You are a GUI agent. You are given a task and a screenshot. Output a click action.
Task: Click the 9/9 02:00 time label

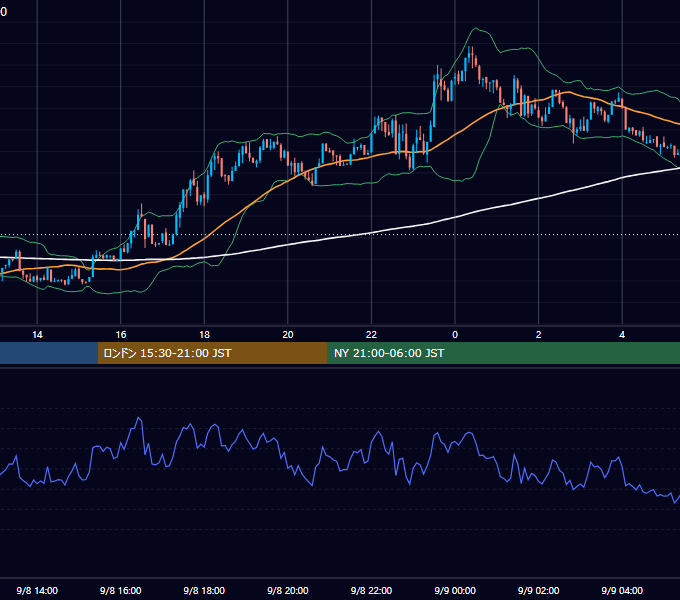click(x=539, y=590)
